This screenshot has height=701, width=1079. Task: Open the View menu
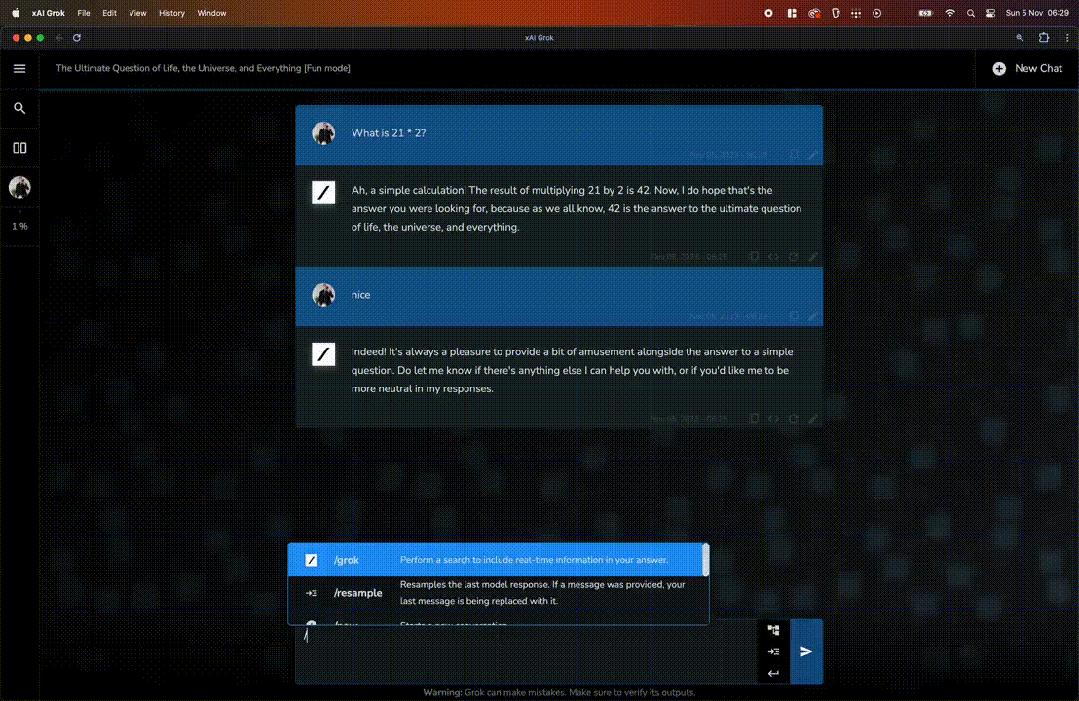point(138,13)
